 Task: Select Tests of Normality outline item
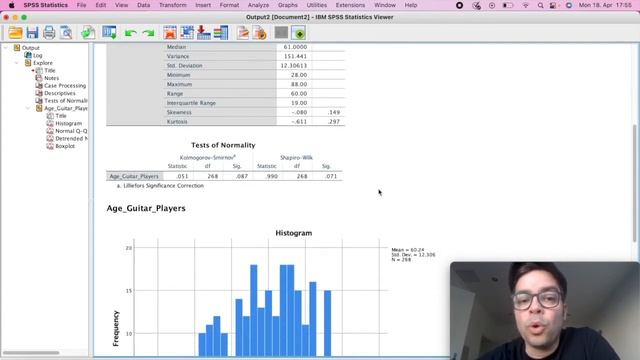tap(66, 101)
